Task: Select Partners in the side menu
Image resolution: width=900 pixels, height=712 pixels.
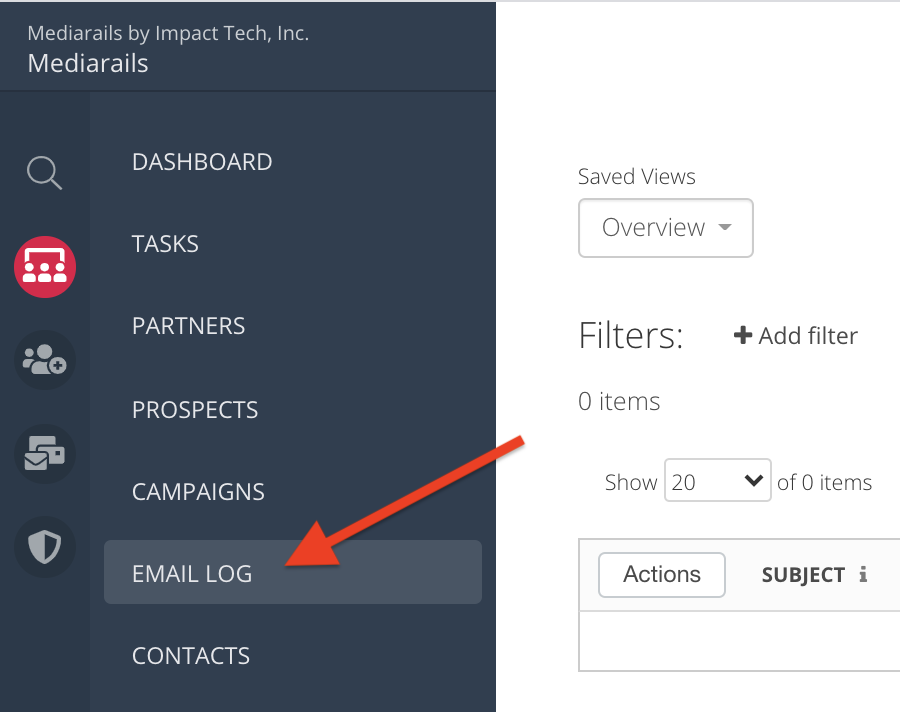Action: pos(188,326)
